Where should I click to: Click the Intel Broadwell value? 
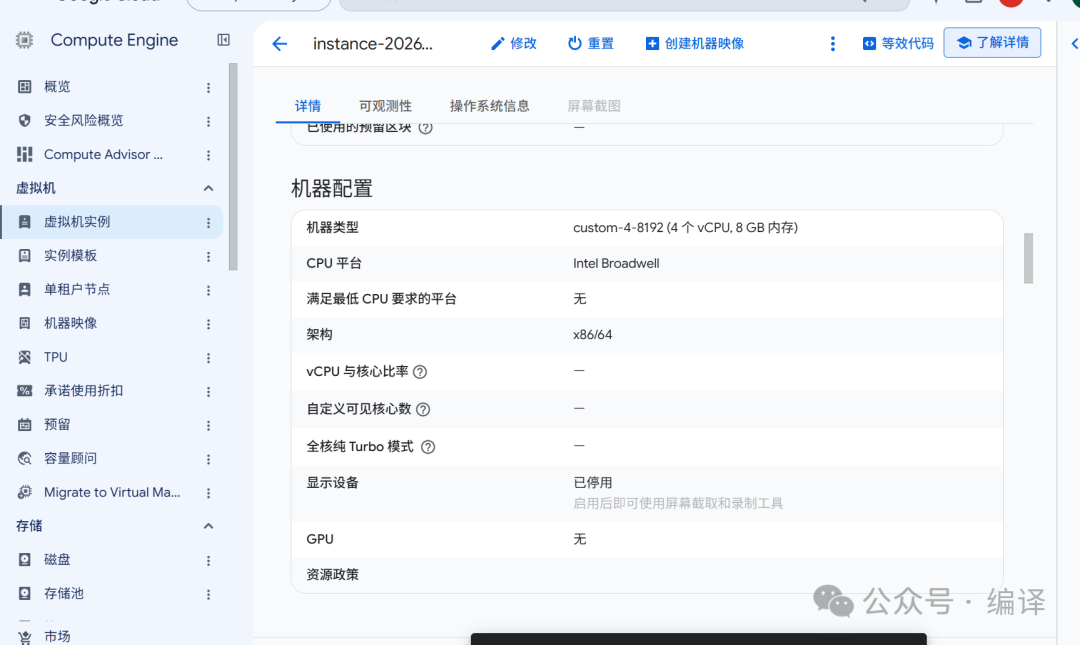tap(616, 263)
